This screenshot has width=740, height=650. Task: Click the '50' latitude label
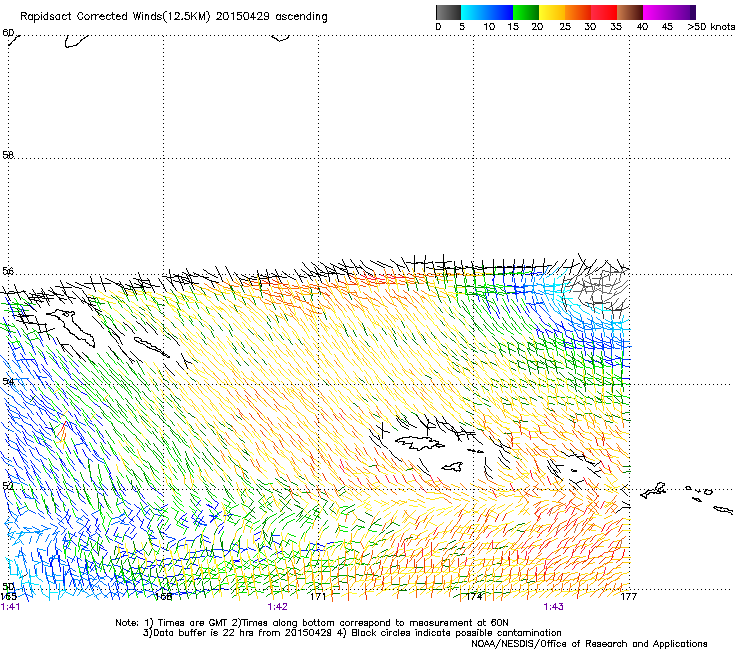[8, 586]
